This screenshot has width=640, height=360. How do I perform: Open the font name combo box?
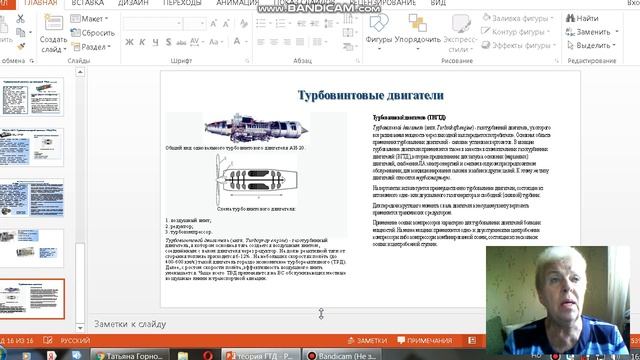pos(152,24)
